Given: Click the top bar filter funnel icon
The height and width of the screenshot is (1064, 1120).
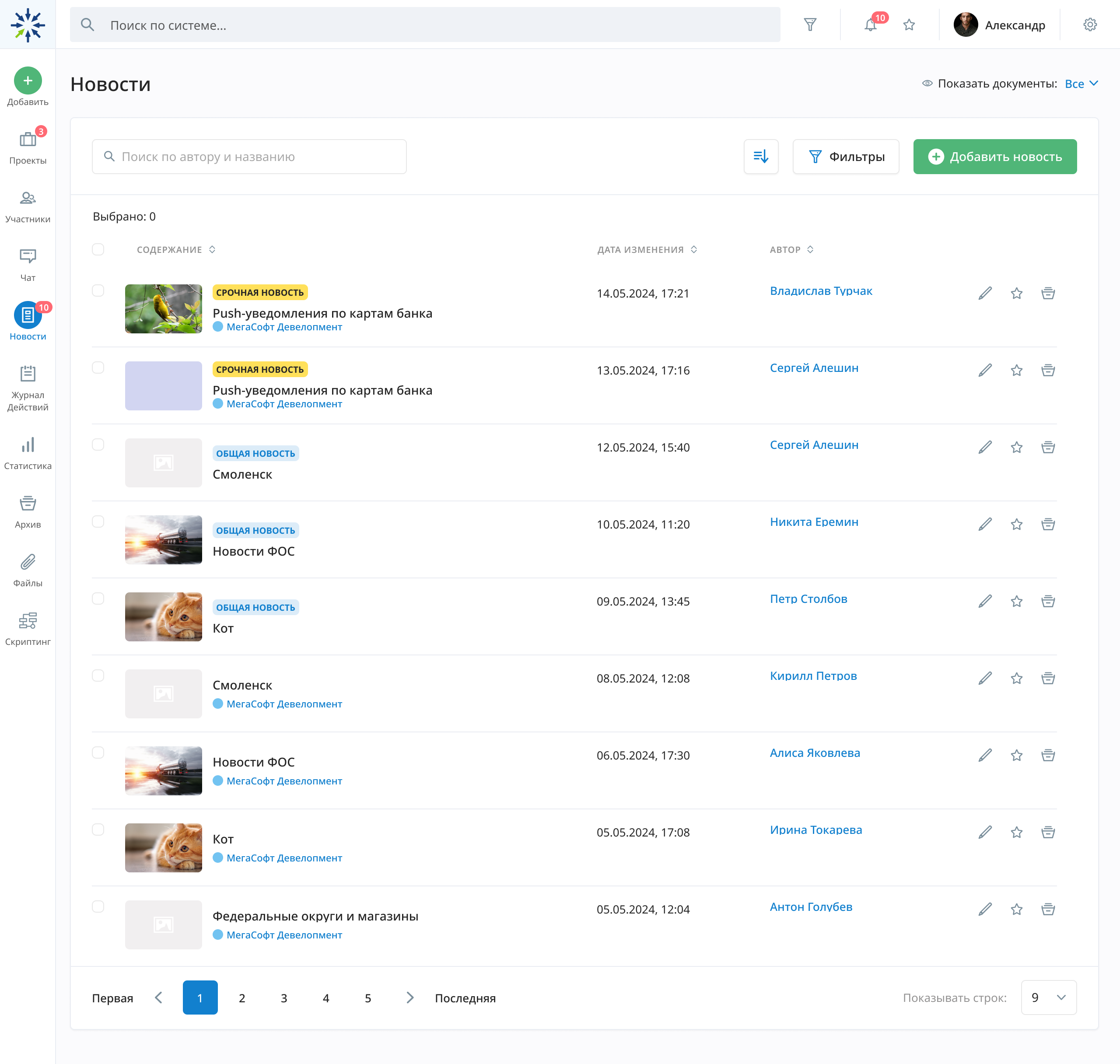Looking at the screenshot, I should (810, 25).
